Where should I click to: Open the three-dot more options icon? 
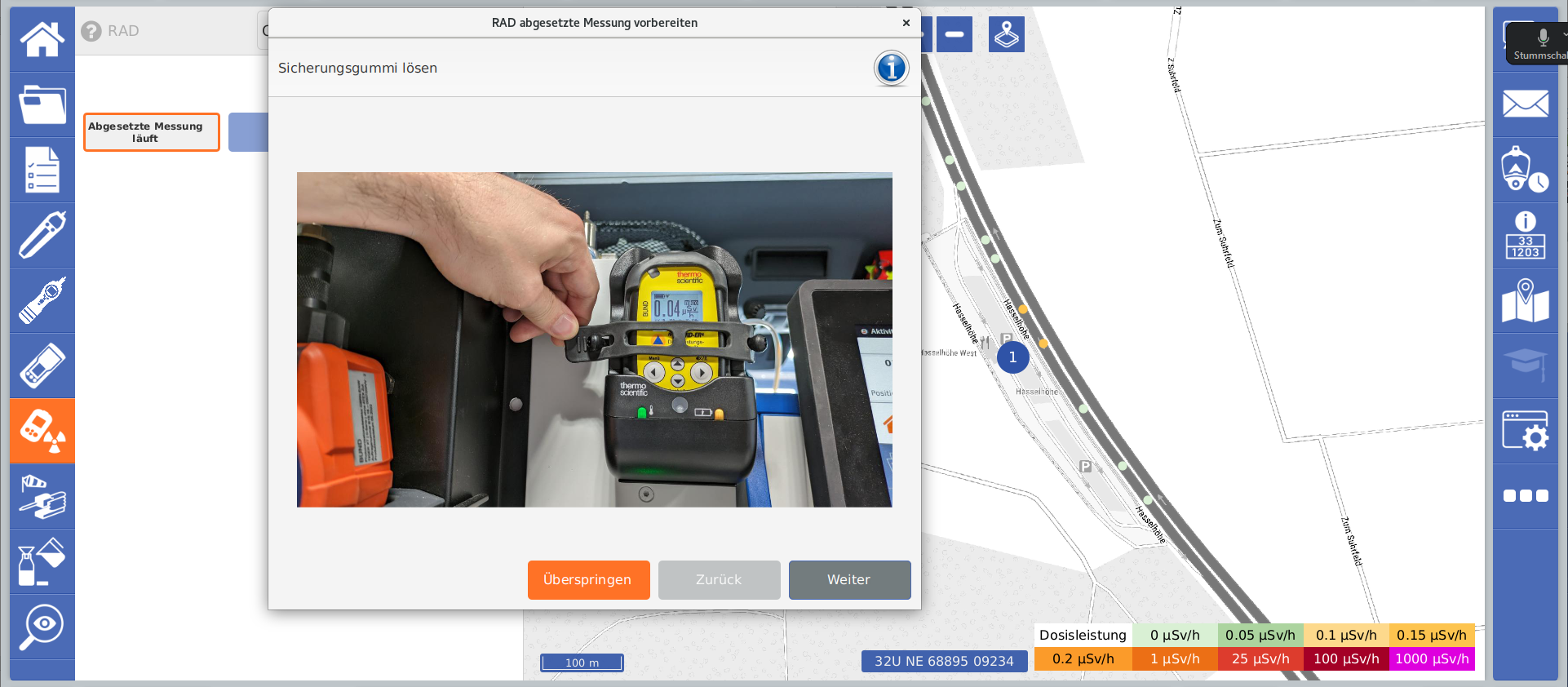(1526, 496)
